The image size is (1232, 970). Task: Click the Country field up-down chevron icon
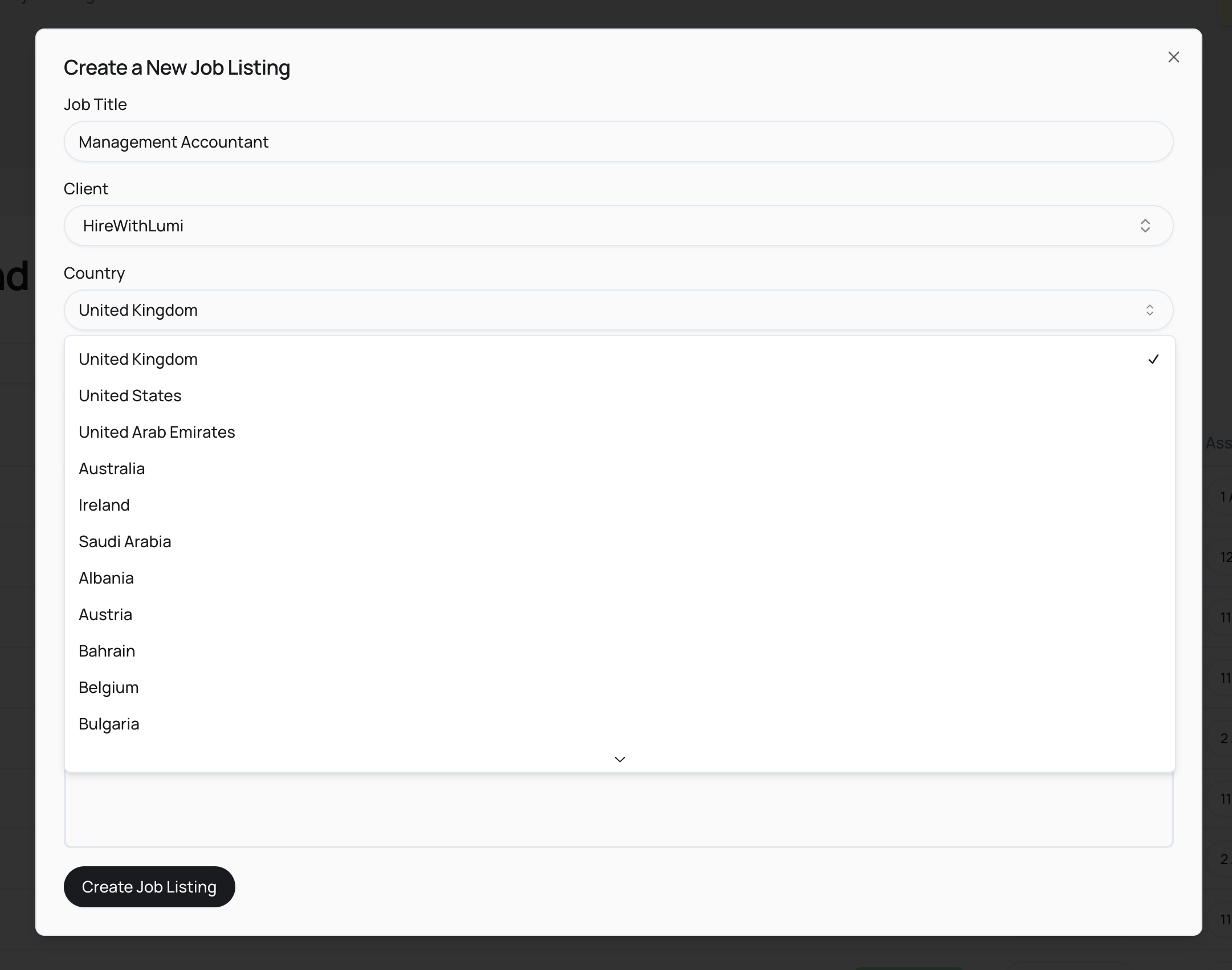(1149, 310)
